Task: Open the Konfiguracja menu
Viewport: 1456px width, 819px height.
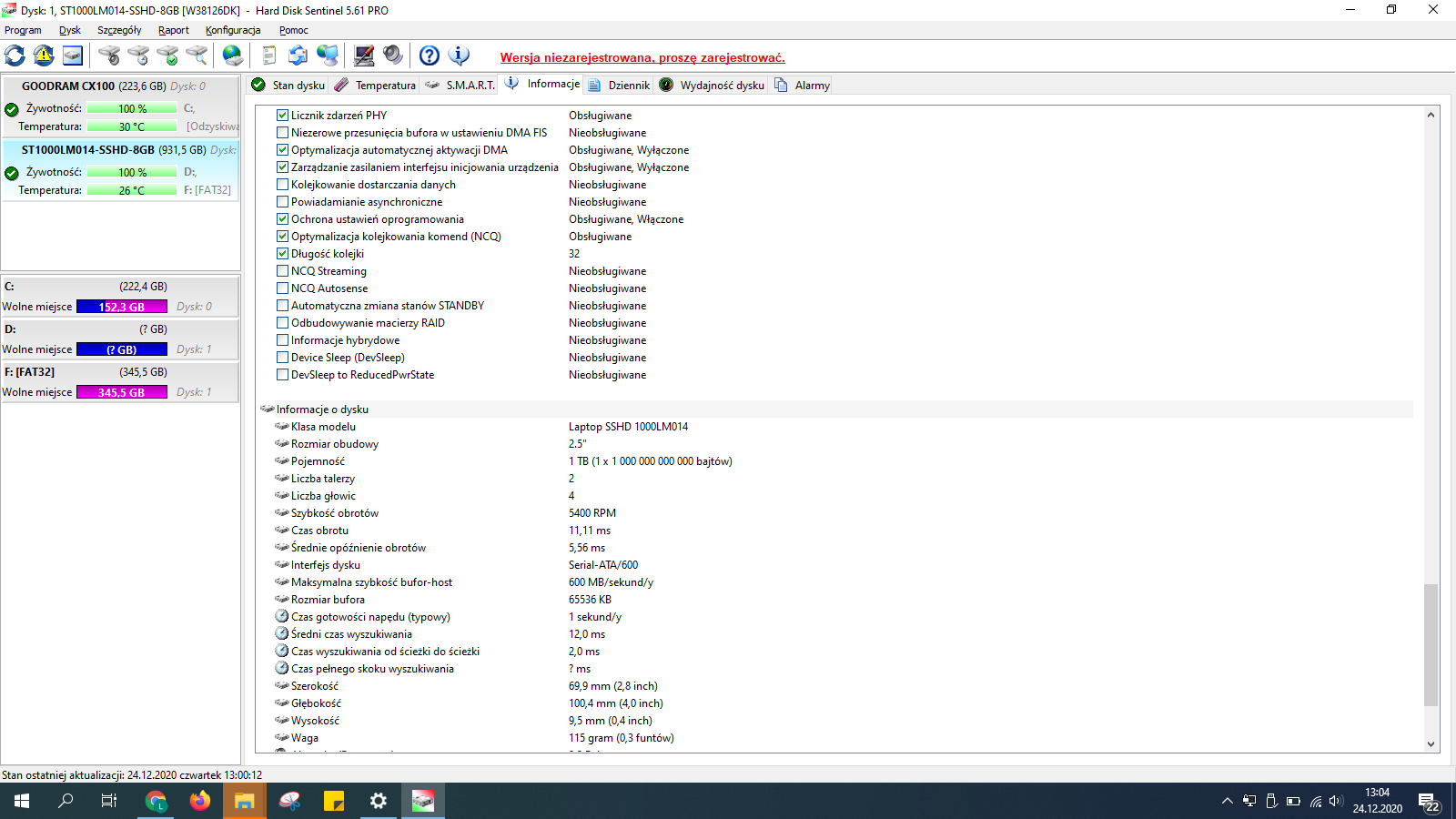Action: click(233, 30)
